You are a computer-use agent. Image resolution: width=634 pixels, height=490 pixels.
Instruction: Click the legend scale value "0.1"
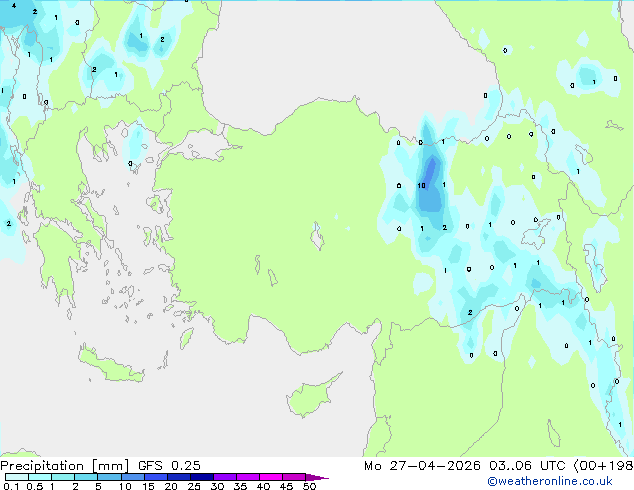(x=11, y=486)
